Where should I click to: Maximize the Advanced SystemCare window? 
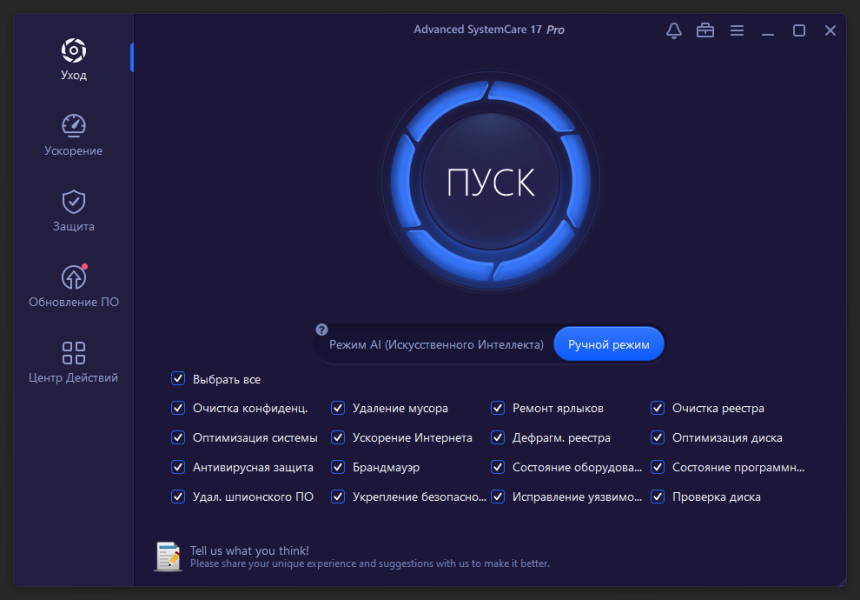[x=799, y=31]
